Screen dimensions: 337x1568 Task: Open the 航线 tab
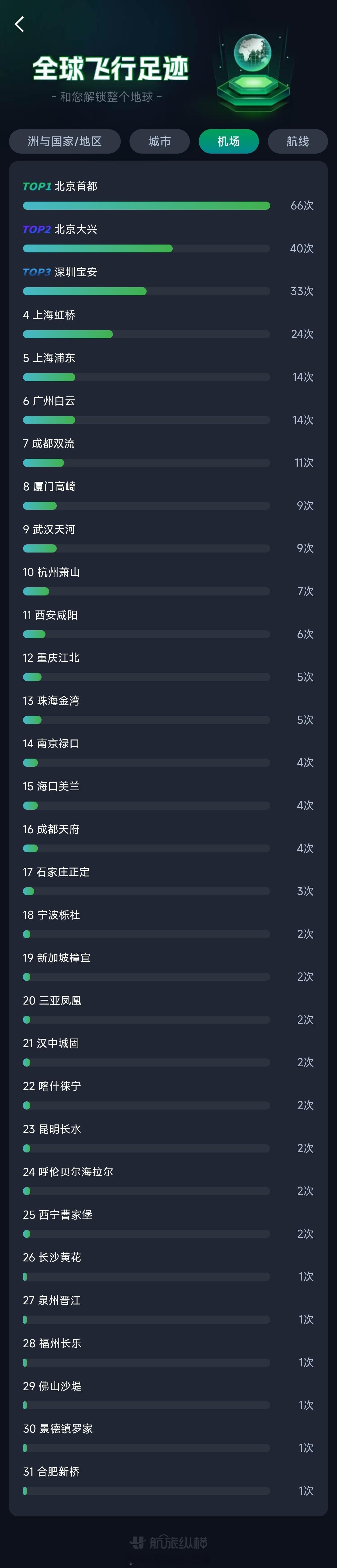click(297, 141)
